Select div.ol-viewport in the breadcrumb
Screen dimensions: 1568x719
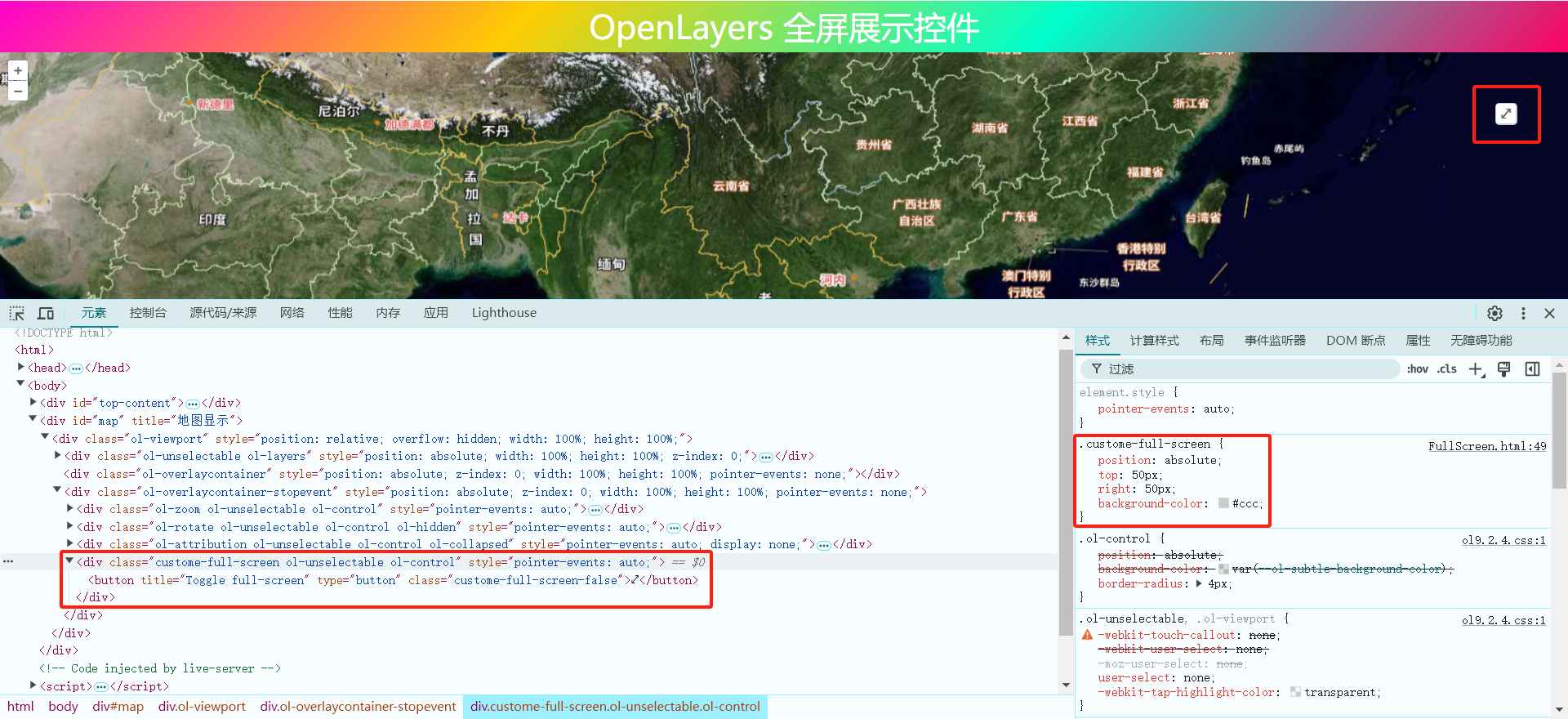tap(202, 707)
